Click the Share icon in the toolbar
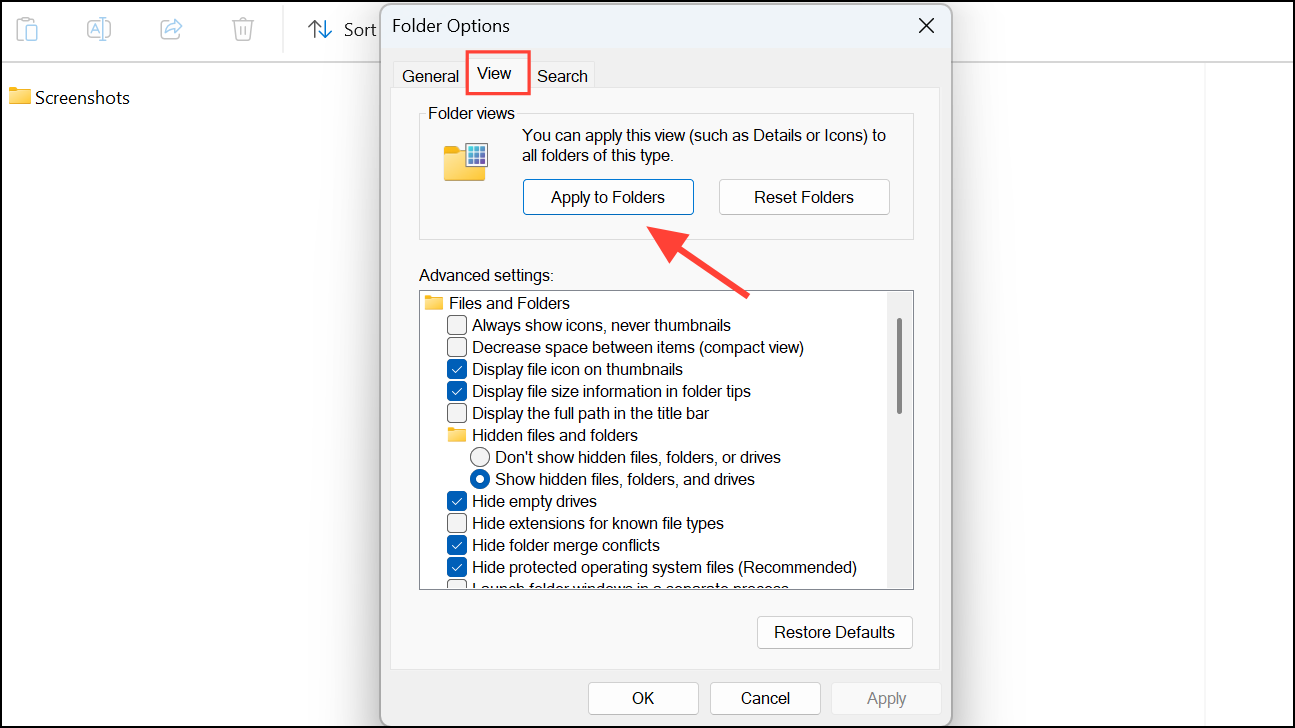 [170, 29]
